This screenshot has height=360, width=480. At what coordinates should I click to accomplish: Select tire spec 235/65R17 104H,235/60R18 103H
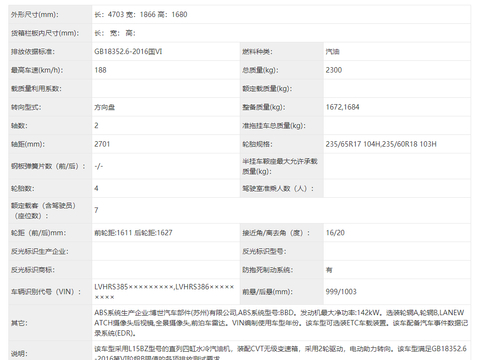[381, 144]
